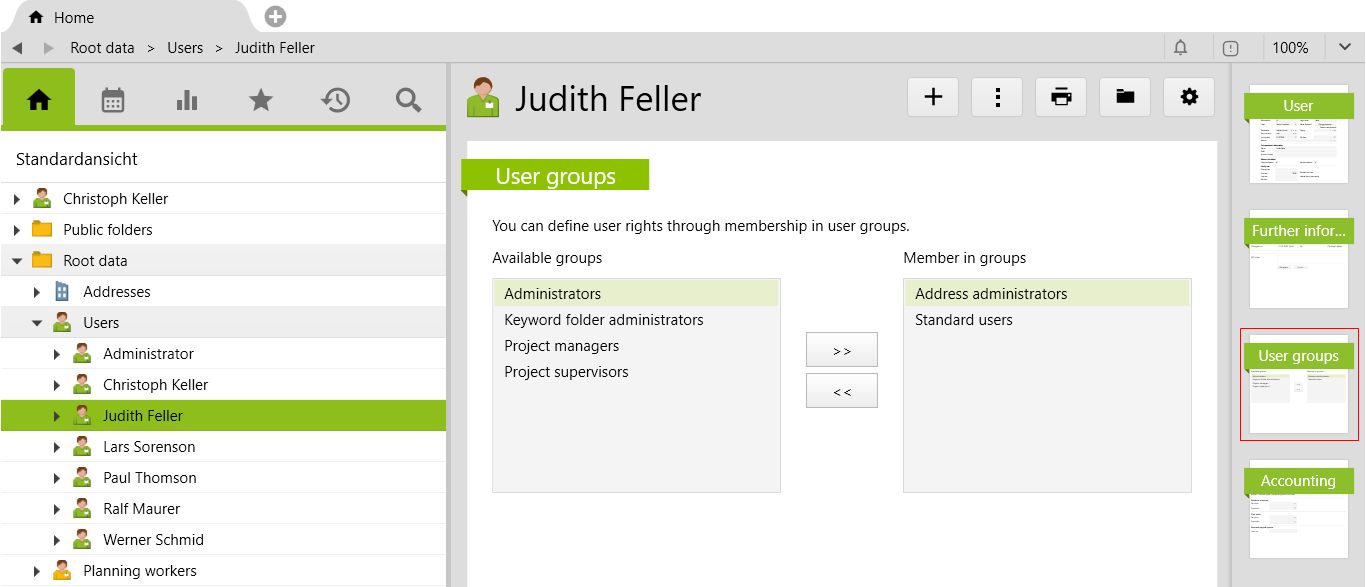Select Project managers in Available groups
1366x587 pixels.
point(561,346)
